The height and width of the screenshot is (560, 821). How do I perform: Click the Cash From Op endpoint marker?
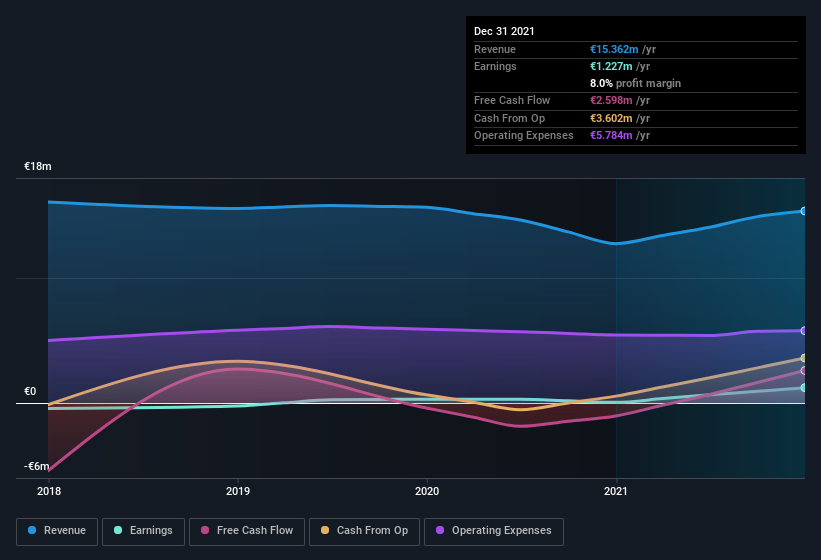pyautogui.click(x=803, y=358)
